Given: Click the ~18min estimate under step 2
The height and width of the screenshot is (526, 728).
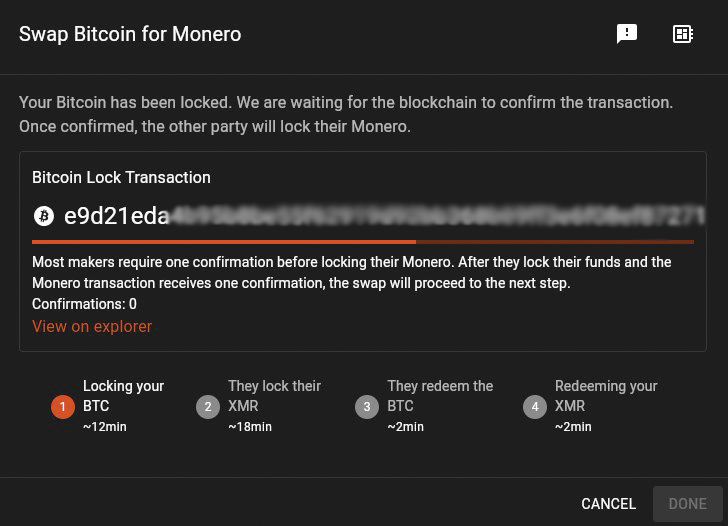Looking at the screenshot, I should tap(250, 427).
